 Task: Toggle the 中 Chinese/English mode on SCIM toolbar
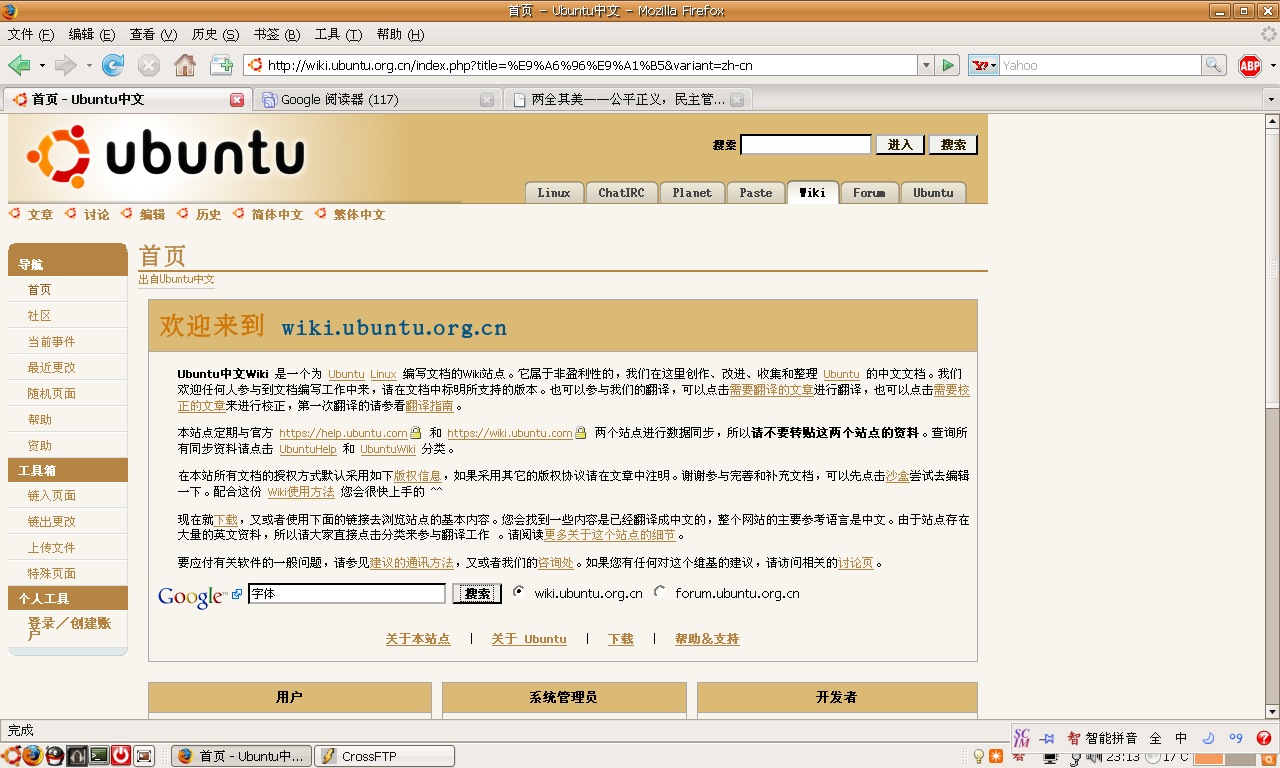tap(1181, 738)
